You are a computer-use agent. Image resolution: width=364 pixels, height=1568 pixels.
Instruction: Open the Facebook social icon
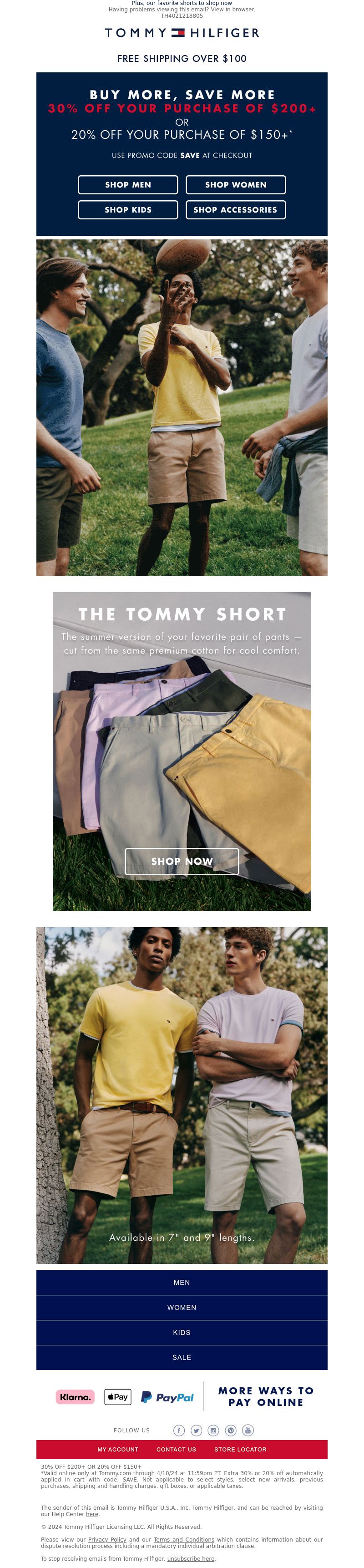pyautogui.click(x=179, y=1431)
